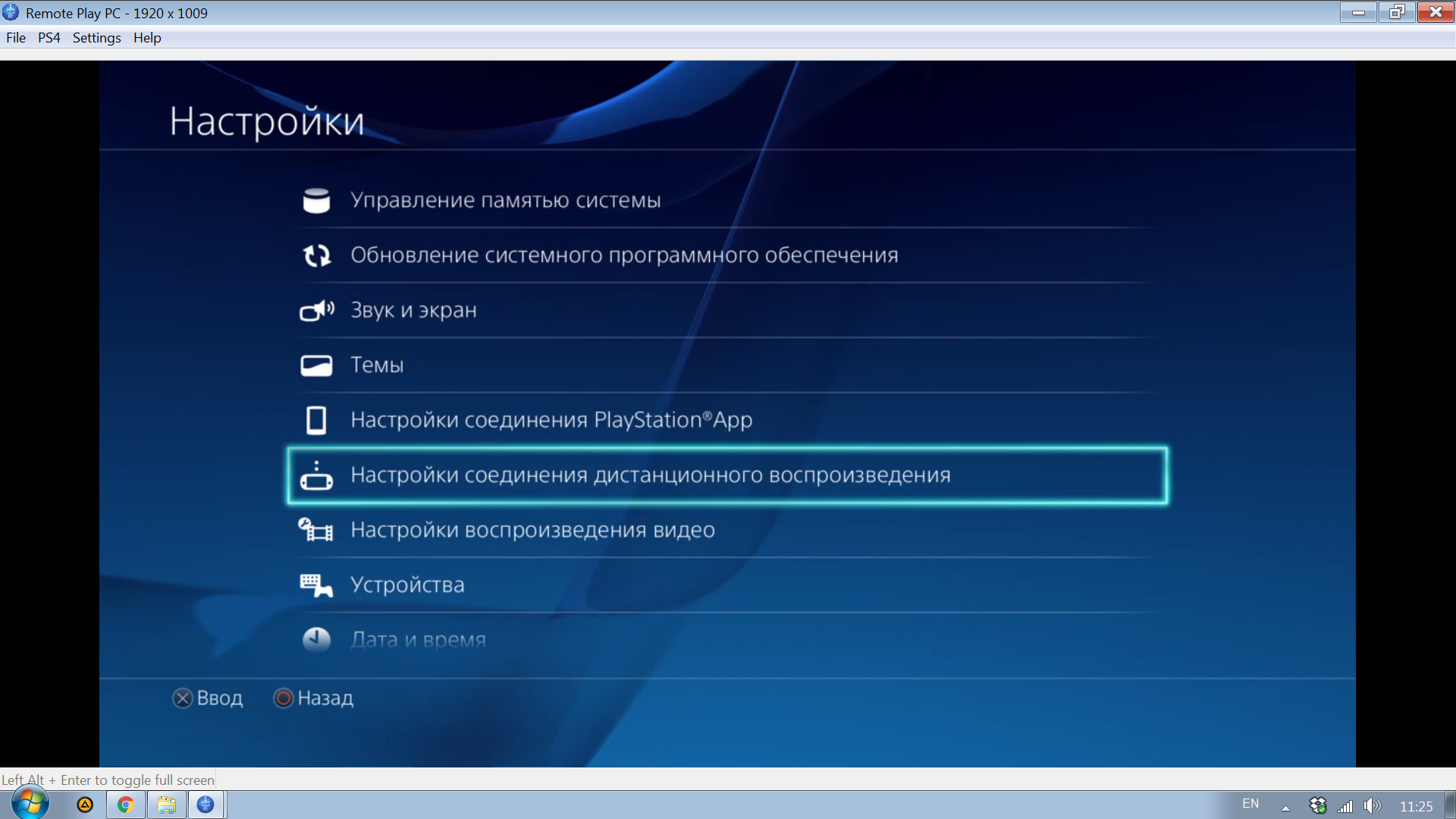Screen dimensions: 1456x819
Task: Click the network signal tray icon
Action: tap(1345, 805)
